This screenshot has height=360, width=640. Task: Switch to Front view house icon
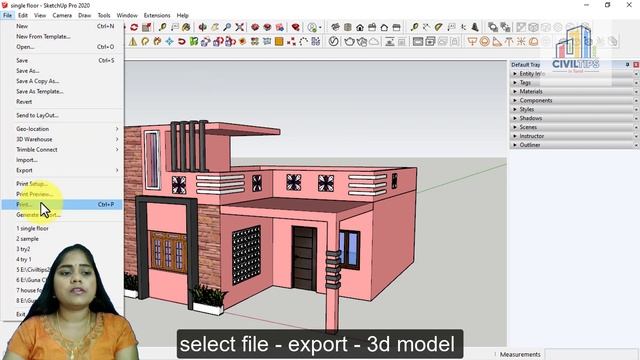pos(360,27)
